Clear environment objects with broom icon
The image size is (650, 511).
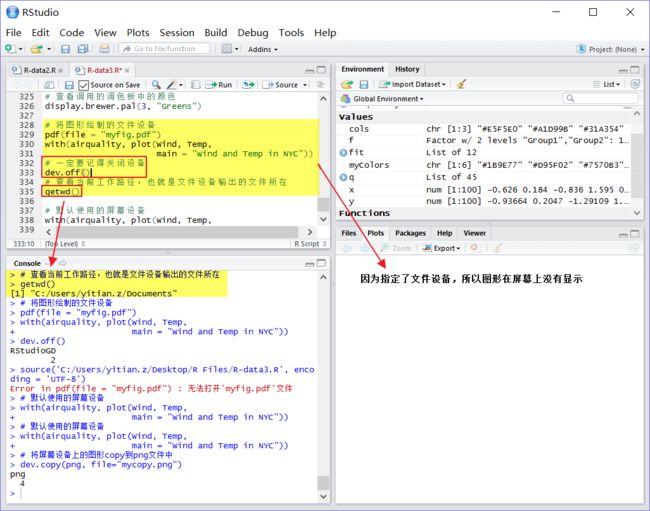[x=461, y=84]
